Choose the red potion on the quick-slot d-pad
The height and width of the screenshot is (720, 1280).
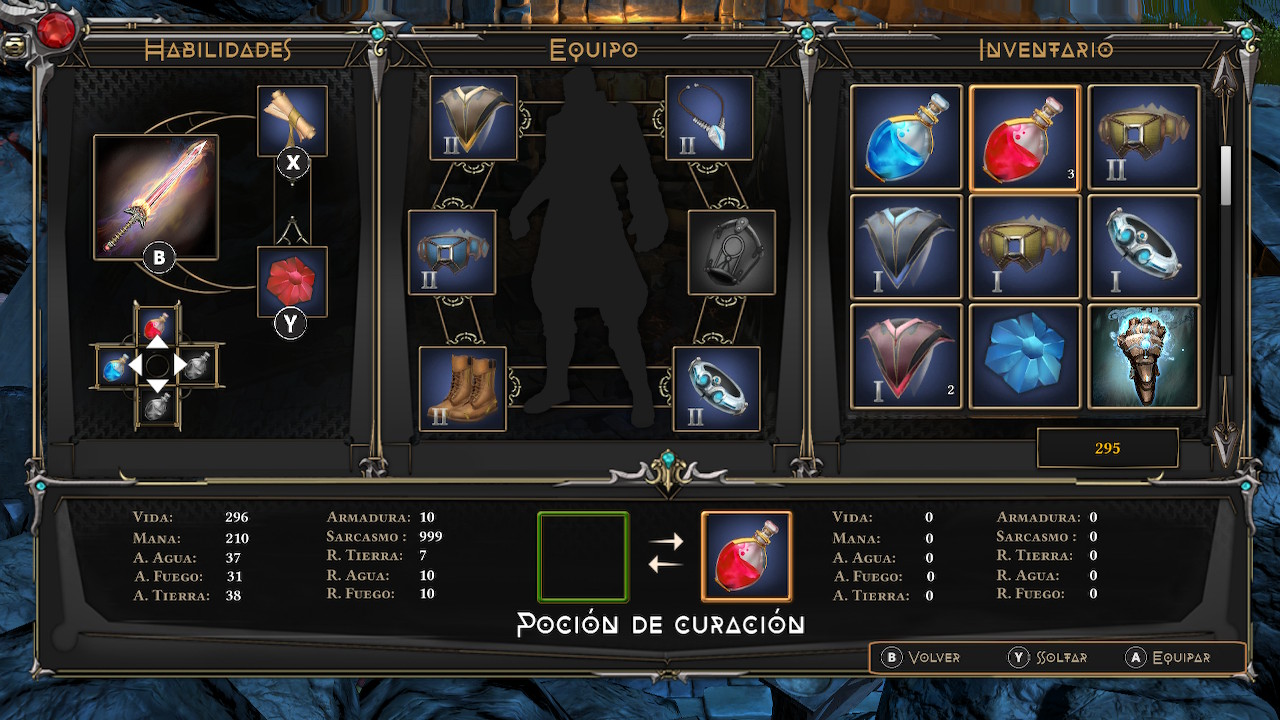click(x=157, y=325)
